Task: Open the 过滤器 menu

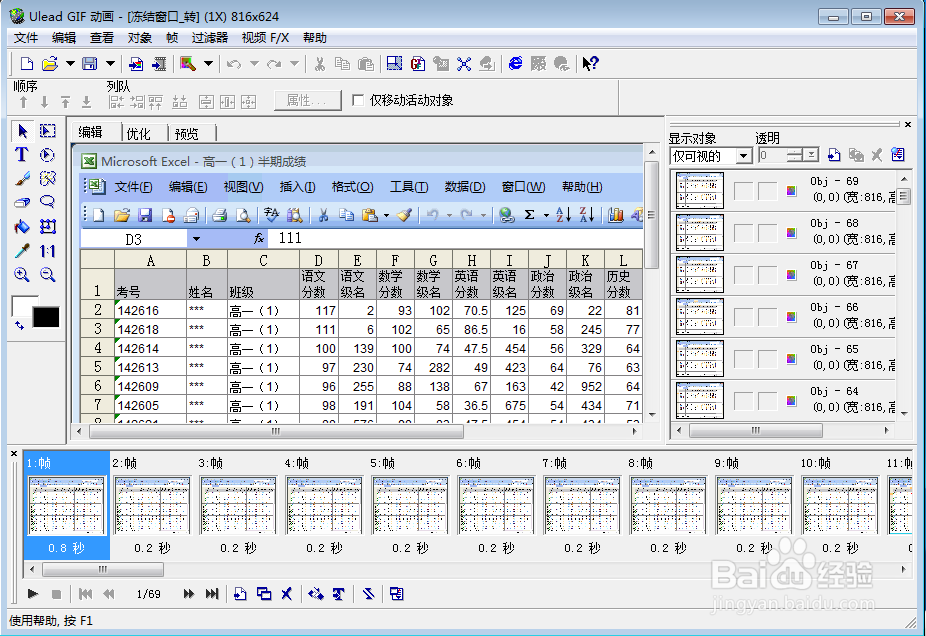Action: (209, 38)
